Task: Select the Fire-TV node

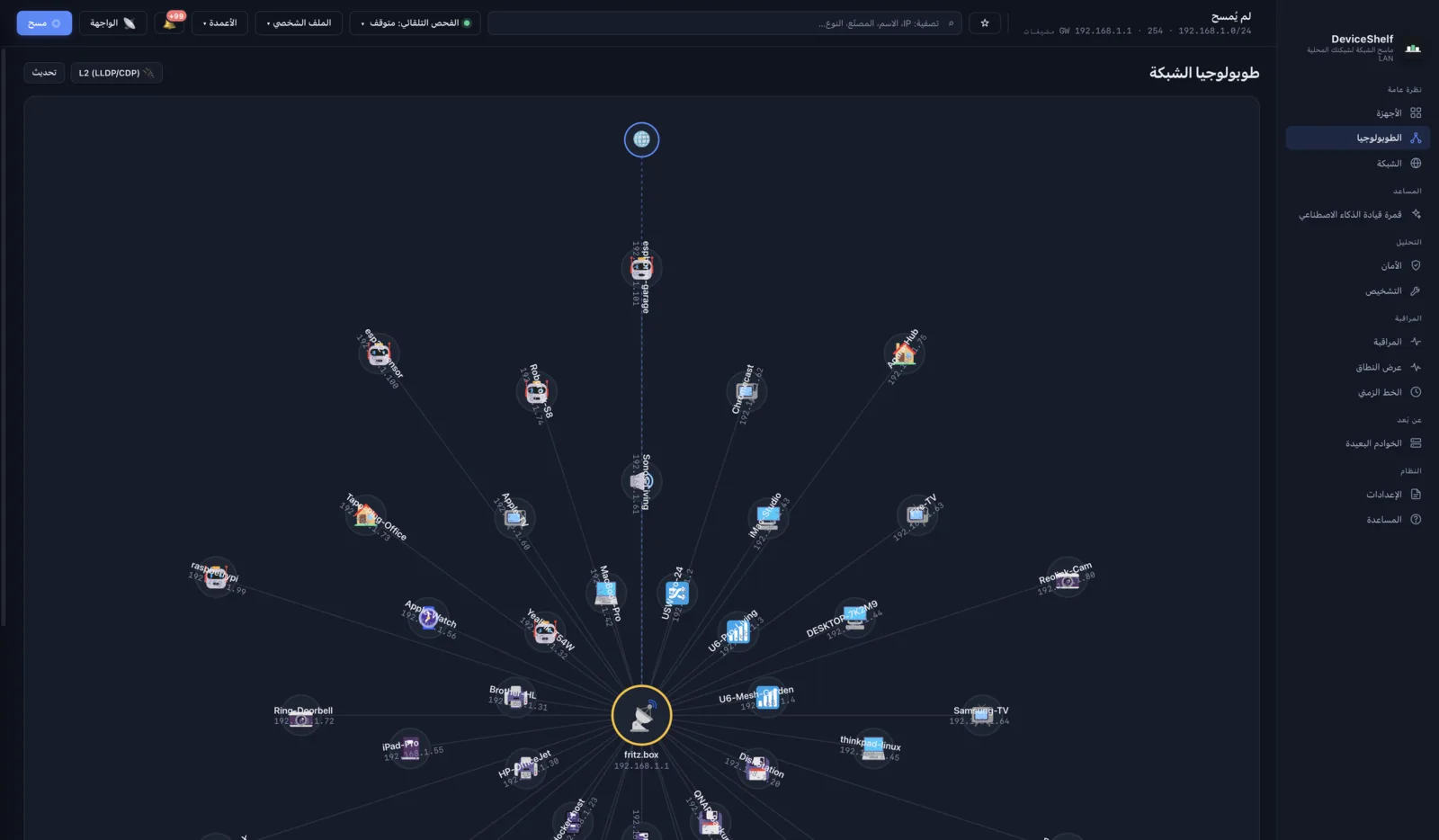Action: coord(917,515)
